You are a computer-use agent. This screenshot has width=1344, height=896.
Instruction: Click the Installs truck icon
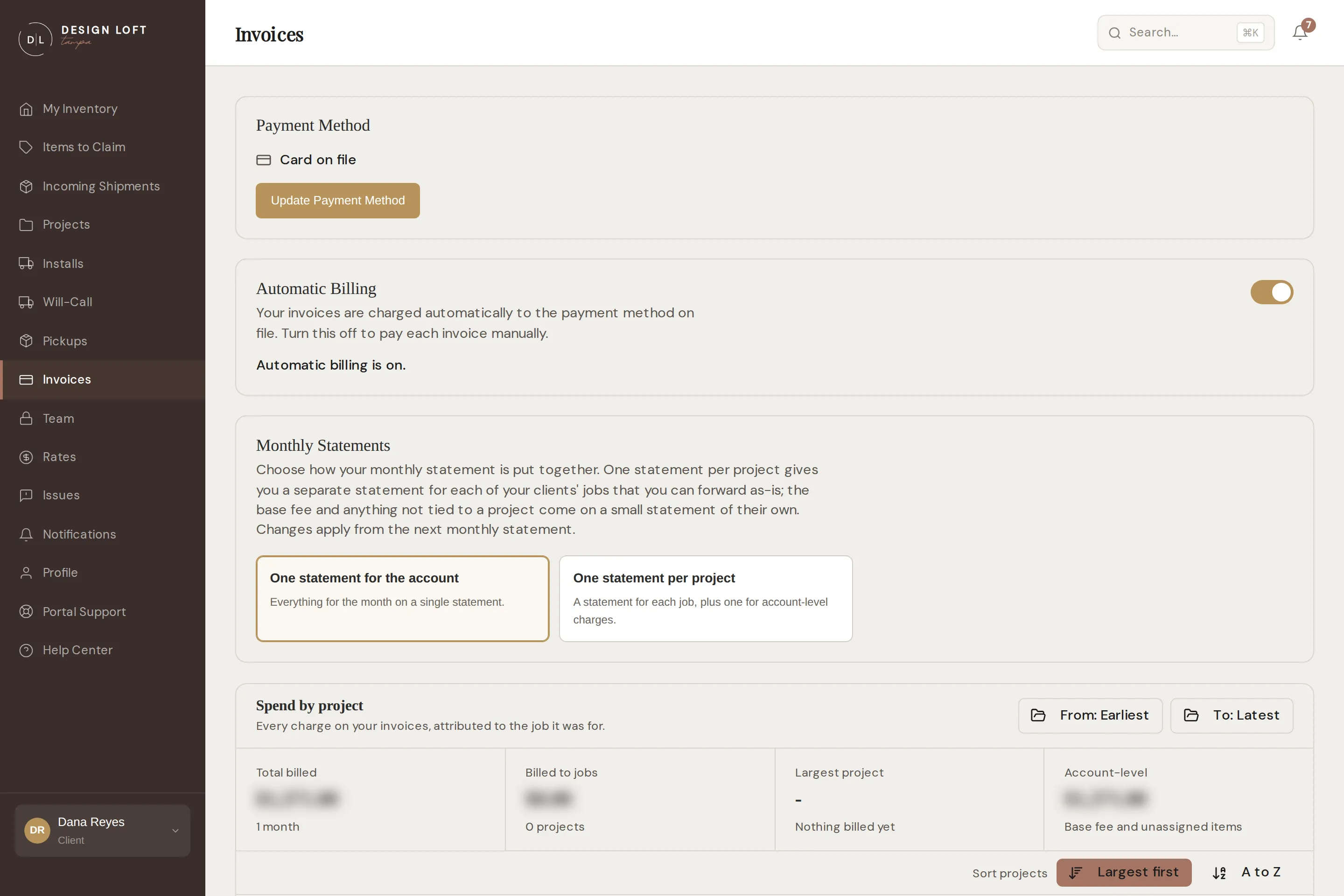[26, 263]
